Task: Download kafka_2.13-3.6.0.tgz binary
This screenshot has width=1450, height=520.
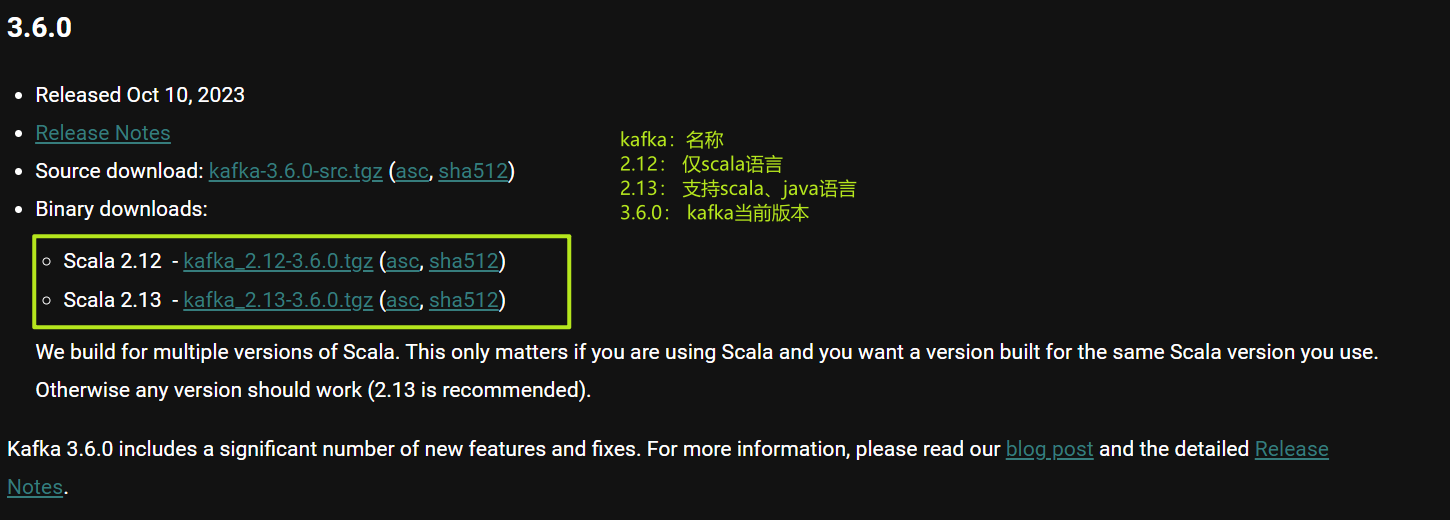Action: pyautogui.click(x=278, y=299)
